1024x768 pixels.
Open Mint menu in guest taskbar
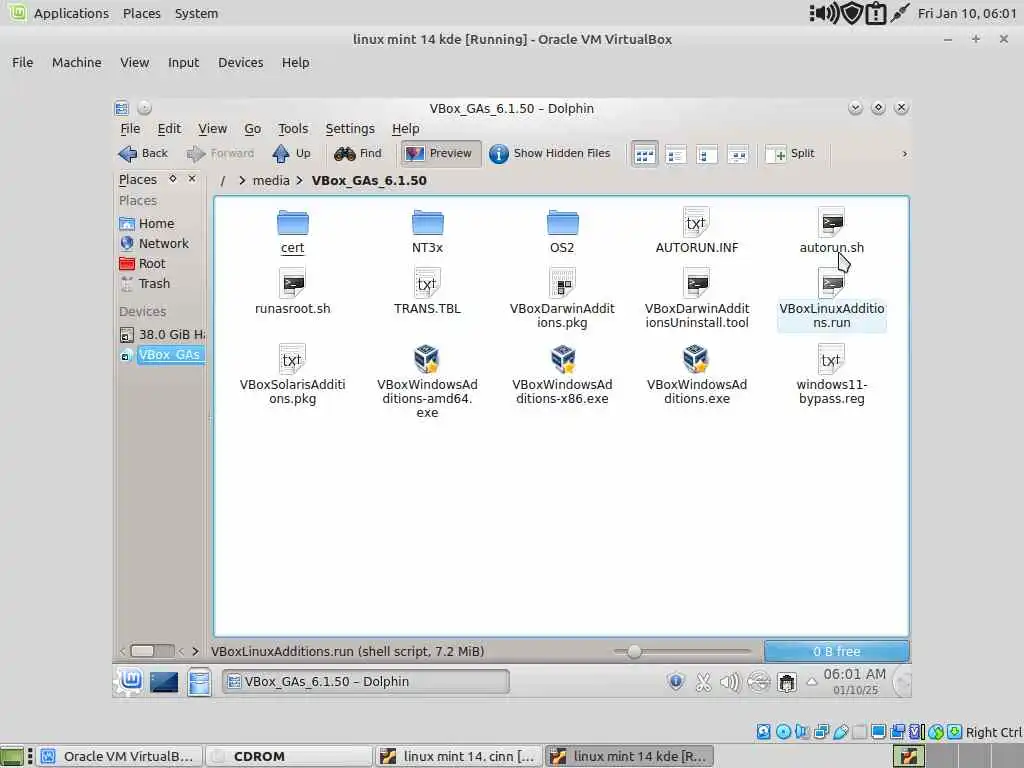131,682
